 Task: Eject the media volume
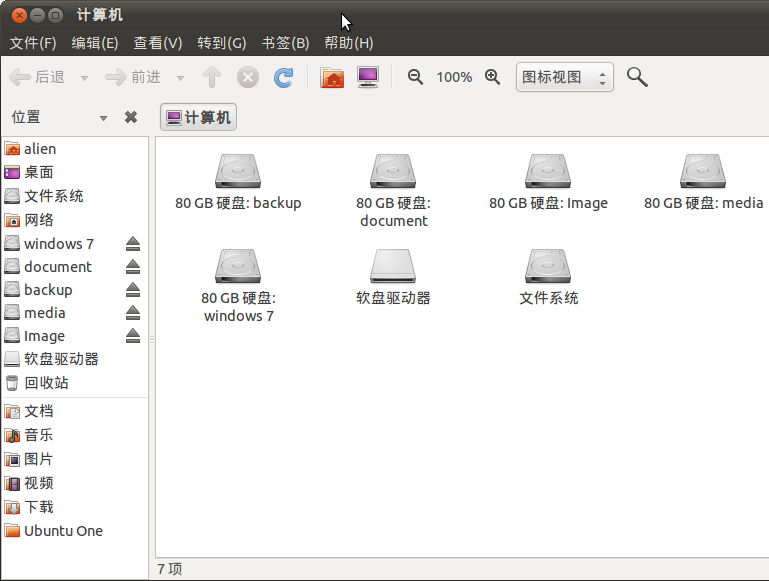pyautogui.click(x=133, y=313)
